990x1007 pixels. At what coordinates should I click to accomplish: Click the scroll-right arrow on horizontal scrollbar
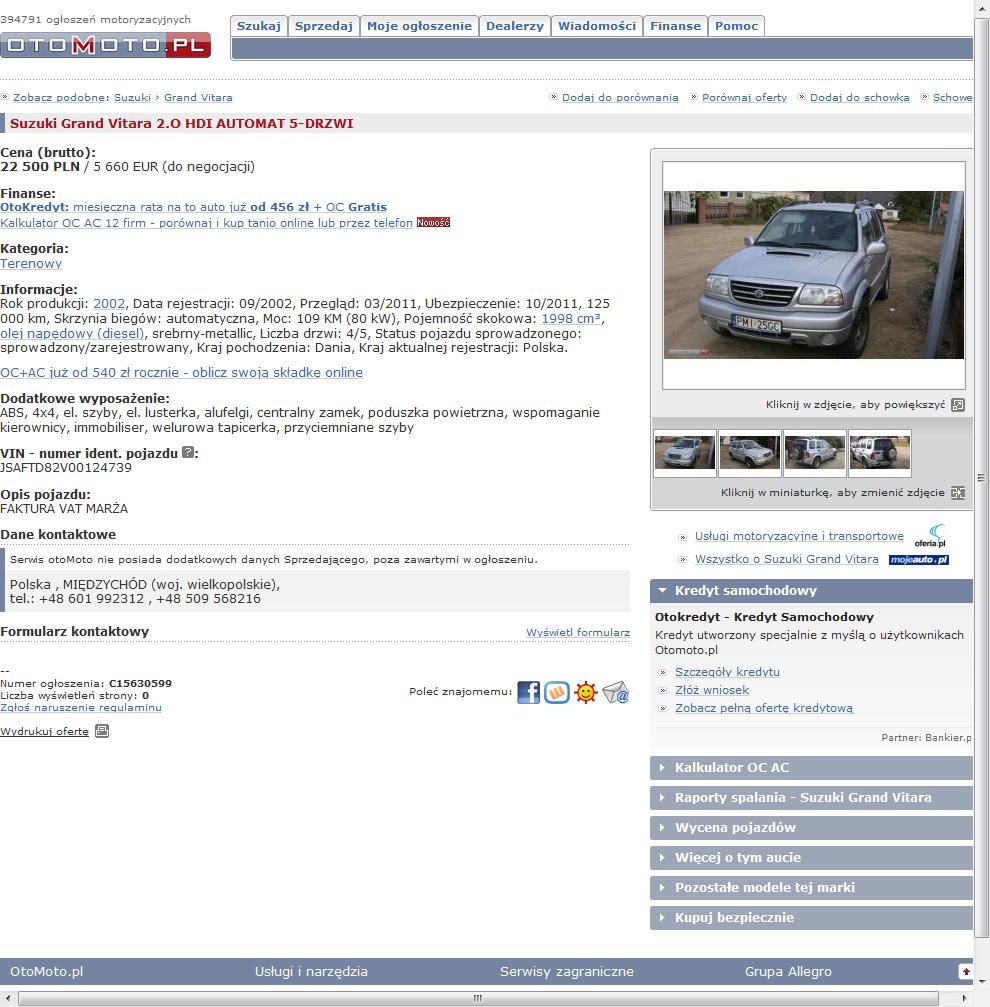[x=965, y=998]
